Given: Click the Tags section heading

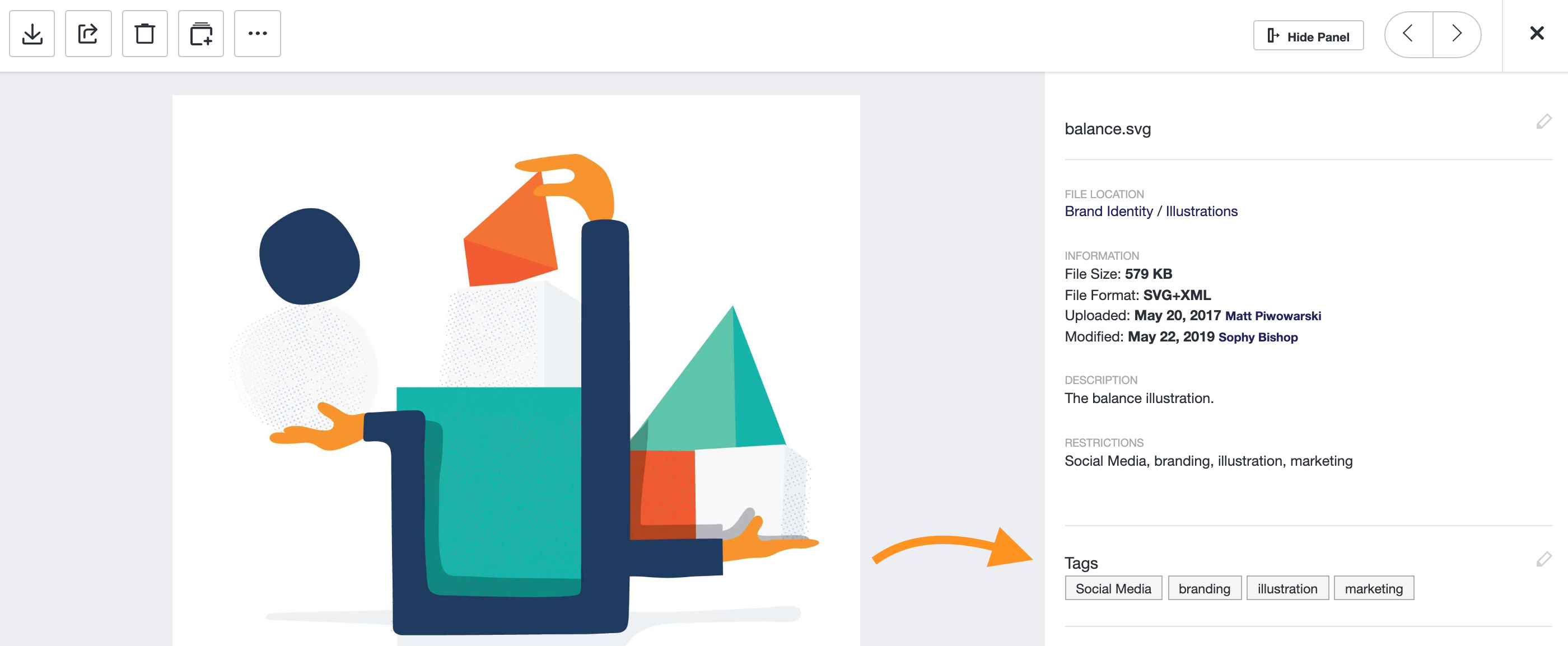Looking at the screenshot, I should coord(1081,563).
